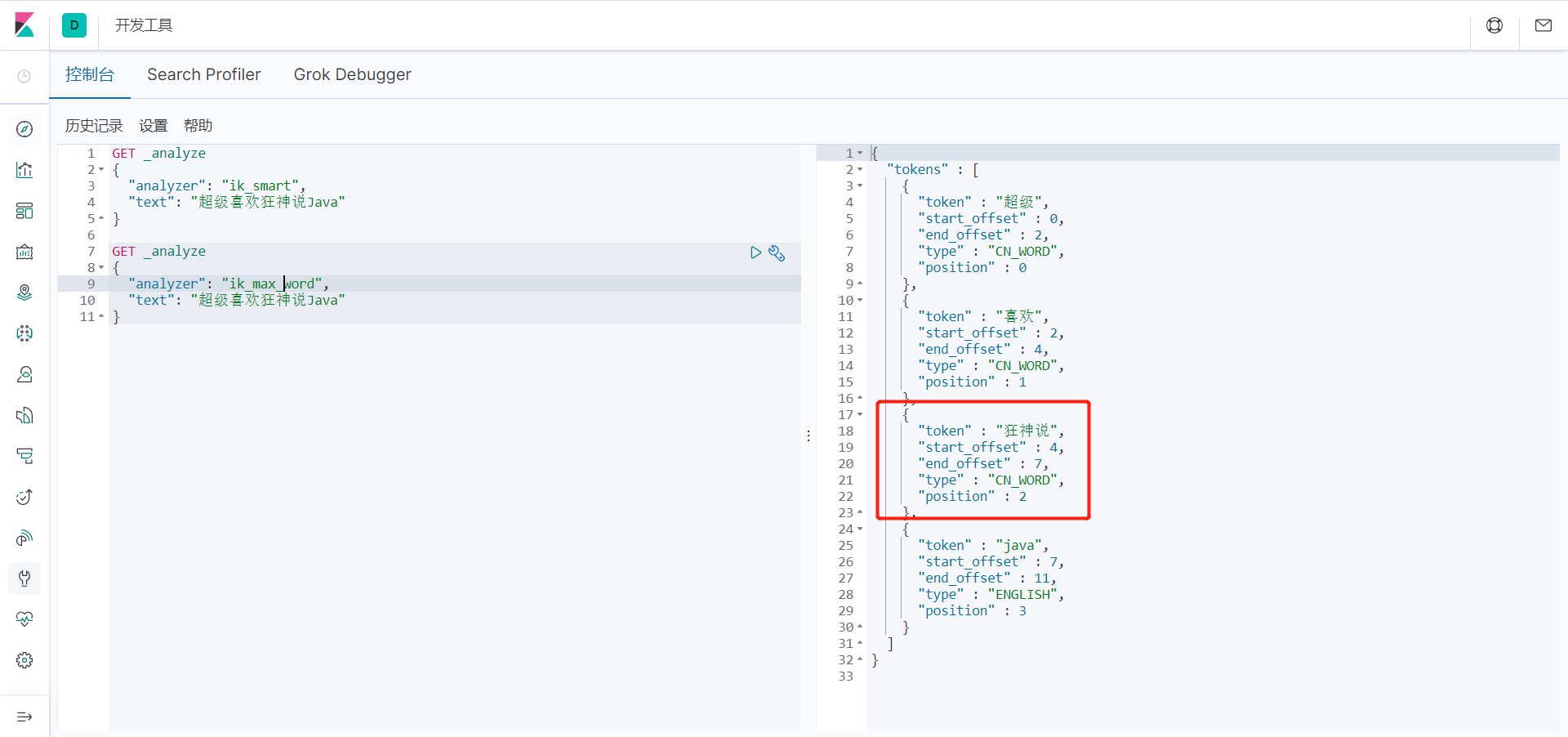Switch to Search Profiler tab

click(204, 74)
